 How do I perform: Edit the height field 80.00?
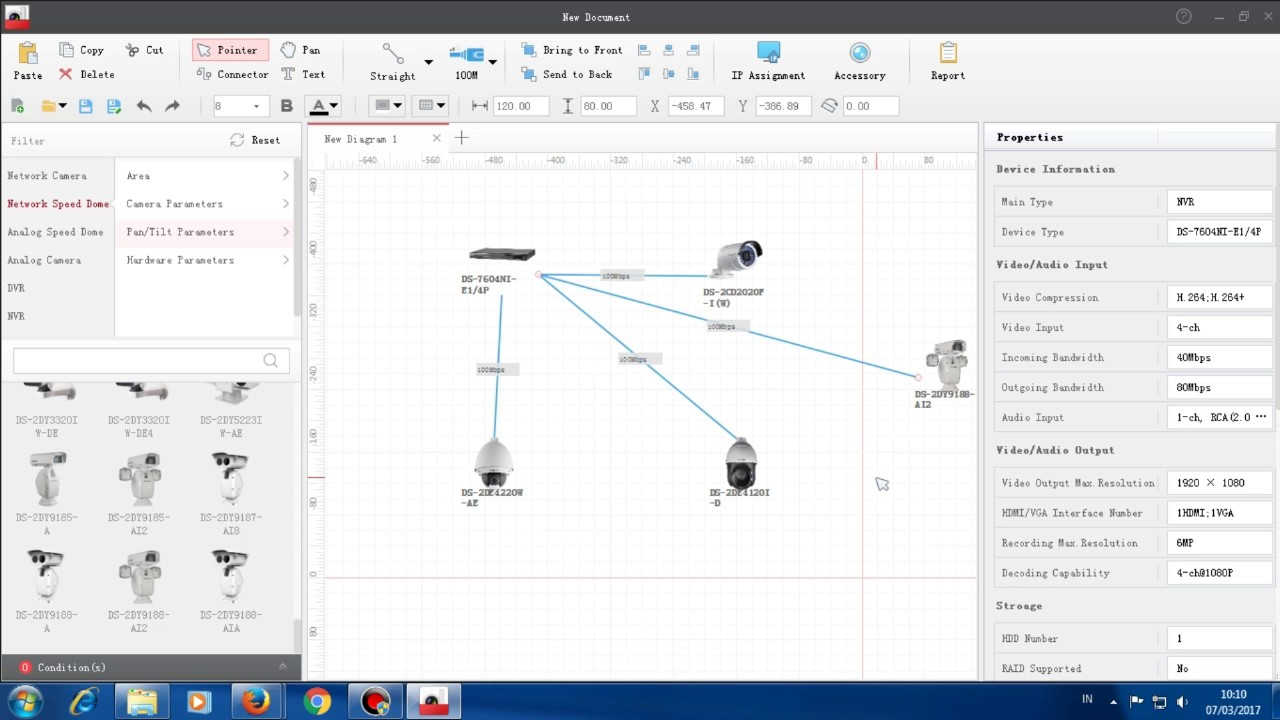click(x=608, y=106)
